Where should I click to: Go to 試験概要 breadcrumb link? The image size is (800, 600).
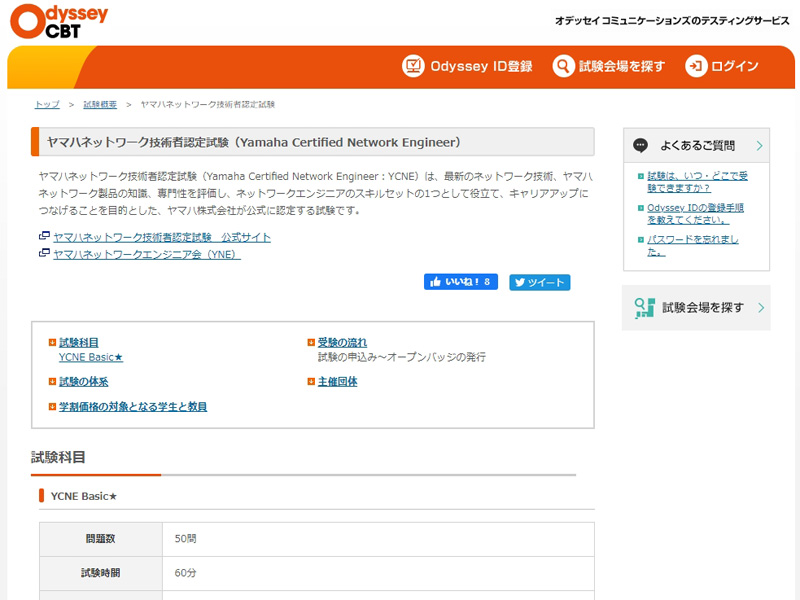100,105
